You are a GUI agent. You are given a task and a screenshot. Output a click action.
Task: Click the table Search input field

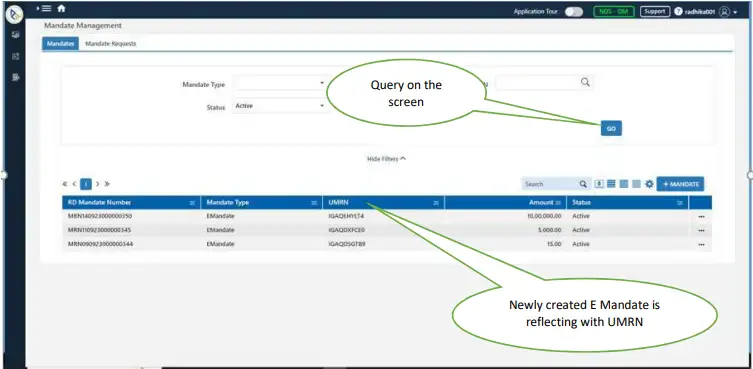click(x=550, y=184)
